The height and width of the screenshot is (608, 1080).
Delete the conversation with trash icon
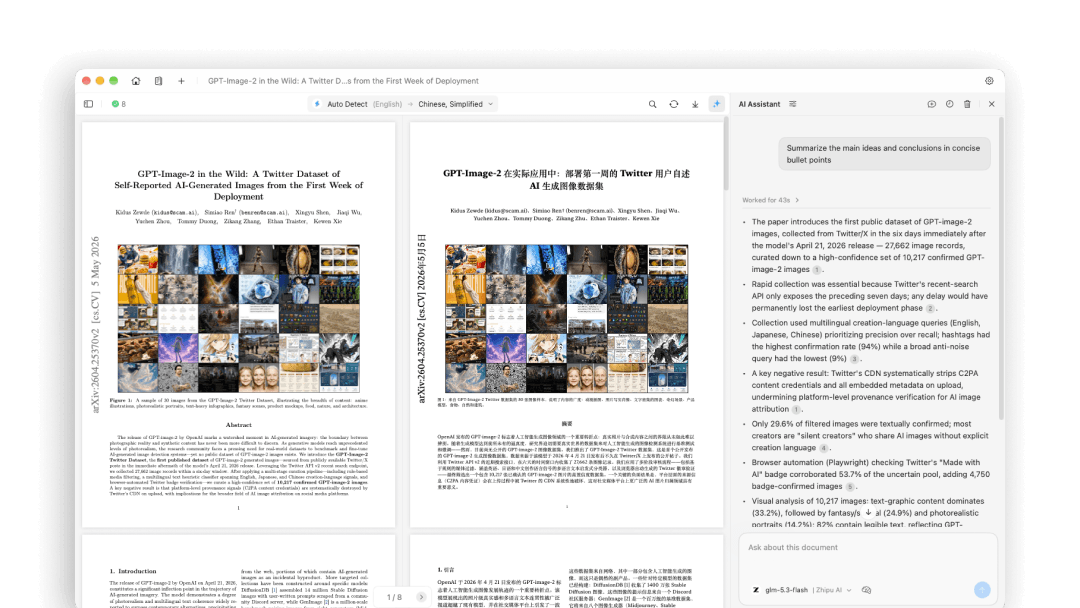[967, 104]
